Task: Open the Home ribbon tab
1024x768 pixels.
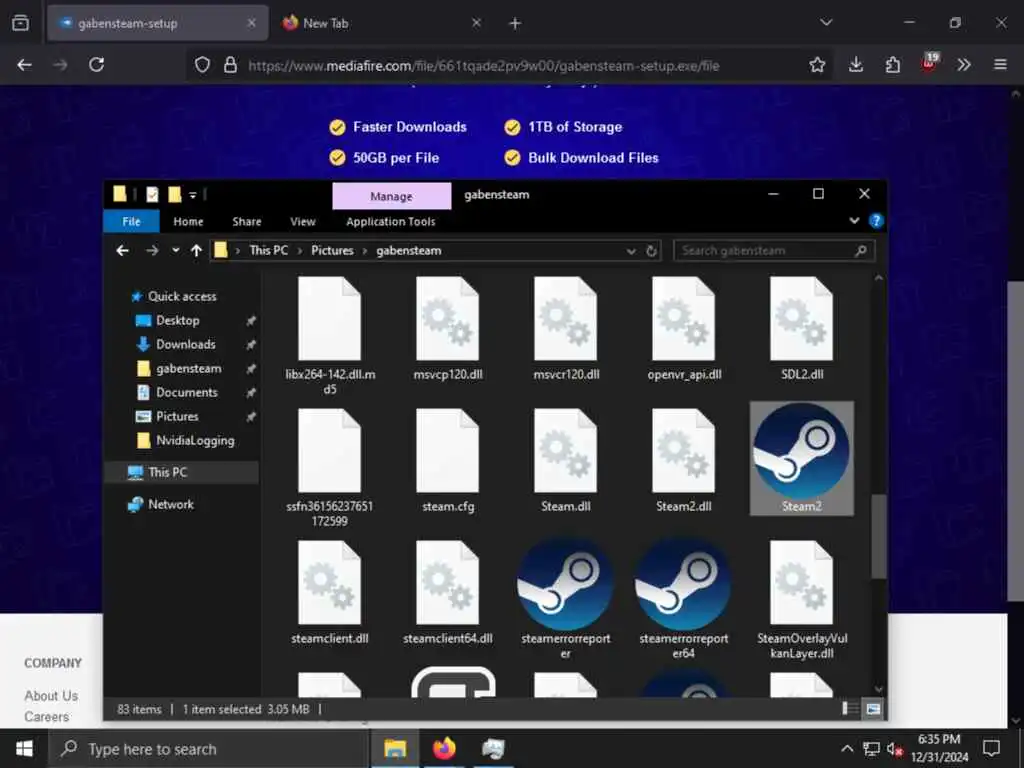Action: point(188,221)
